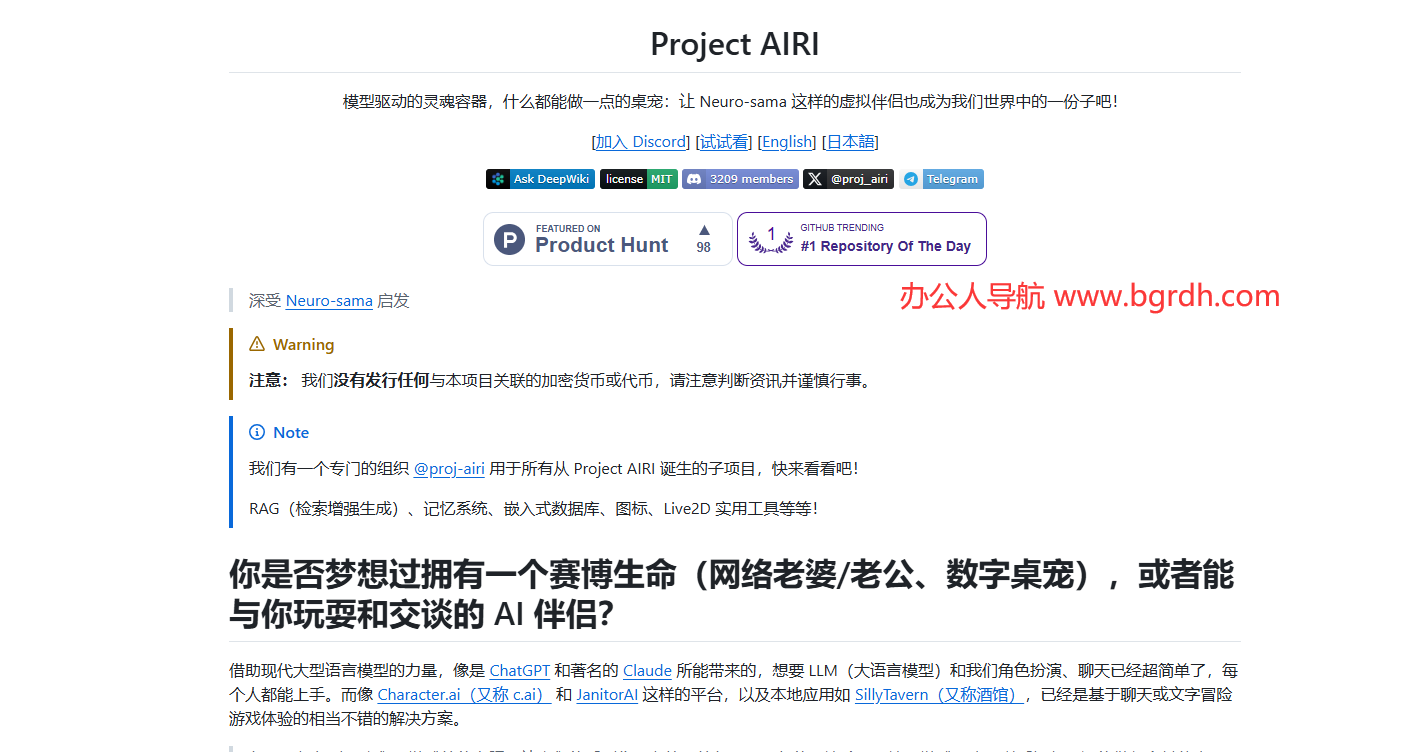Switch to the 日本語 version

[849, 142]
